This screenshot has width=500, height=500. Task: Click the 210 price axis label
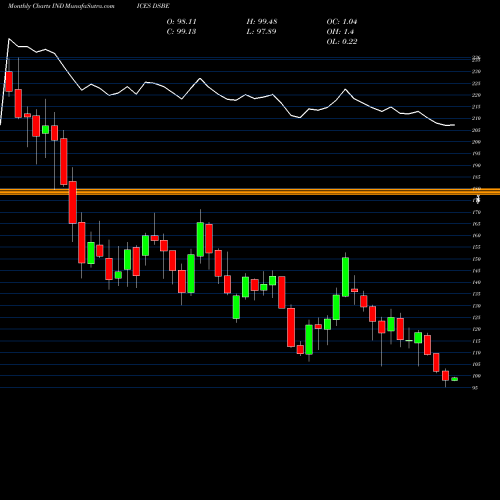pos(476,118)
